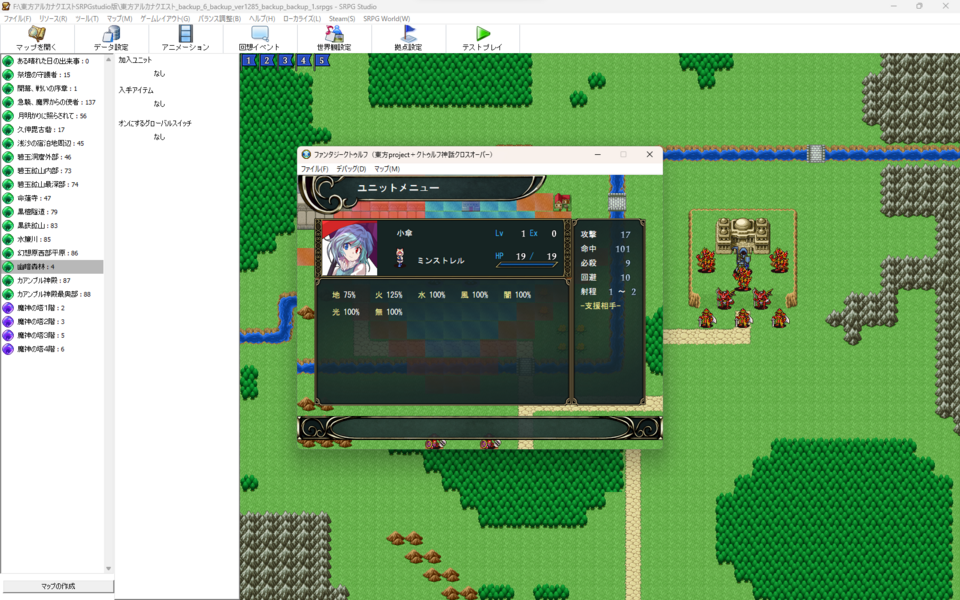Open the ローカライズ(L) menu
The width and height of the screenshot is (960, 600).
tap(302, 18)
